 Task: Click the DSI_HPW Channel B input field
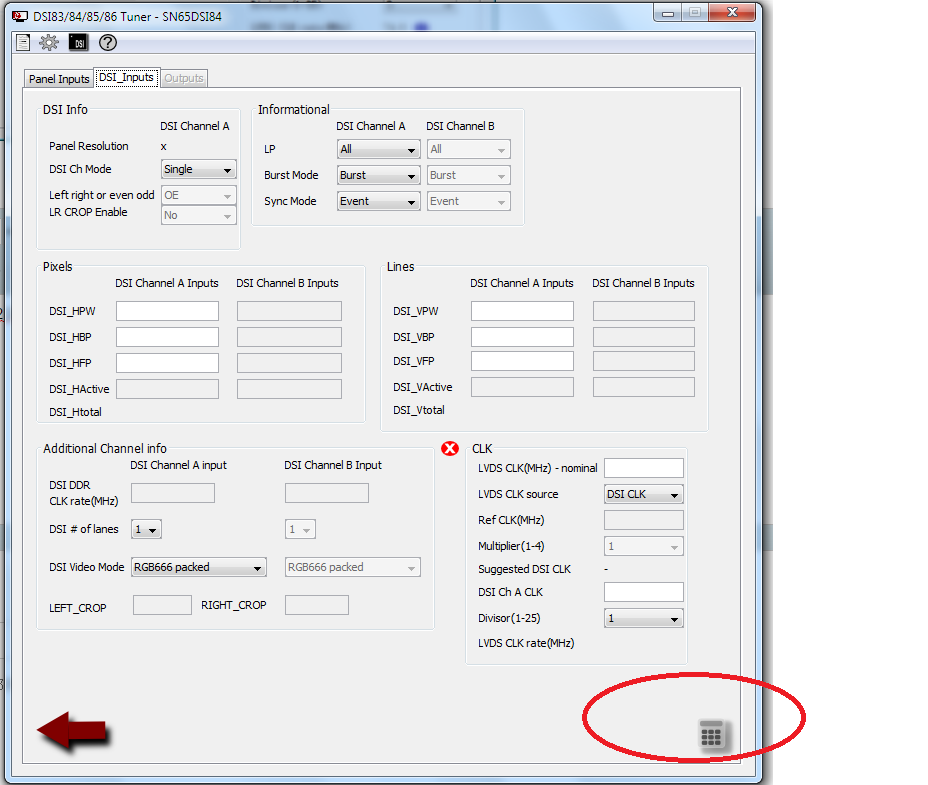[x=289, y=311]
